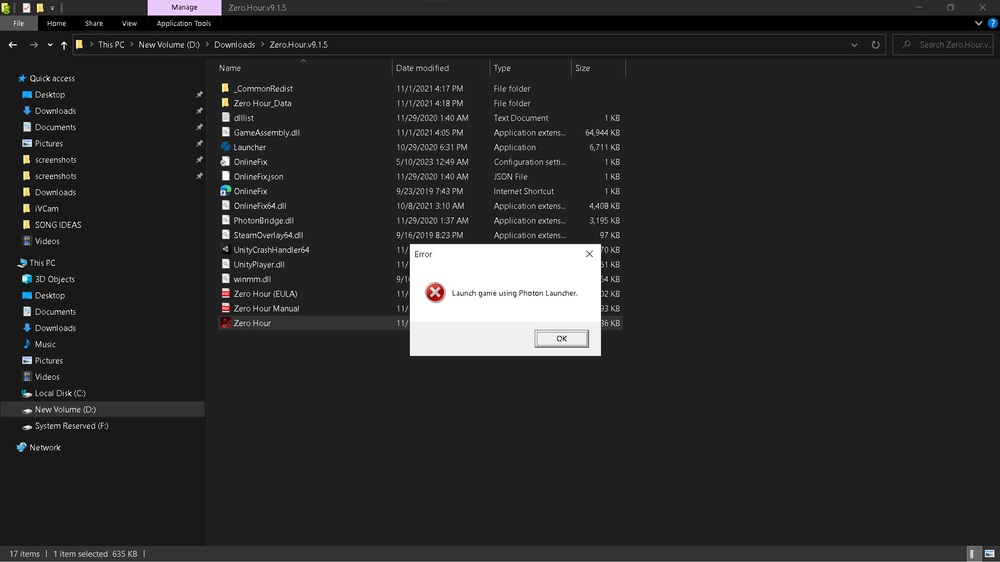This screenshot has width=1000, height=562.
Task: Click New Volume (D:) breadcrumb
Action: tap(169, 45)
